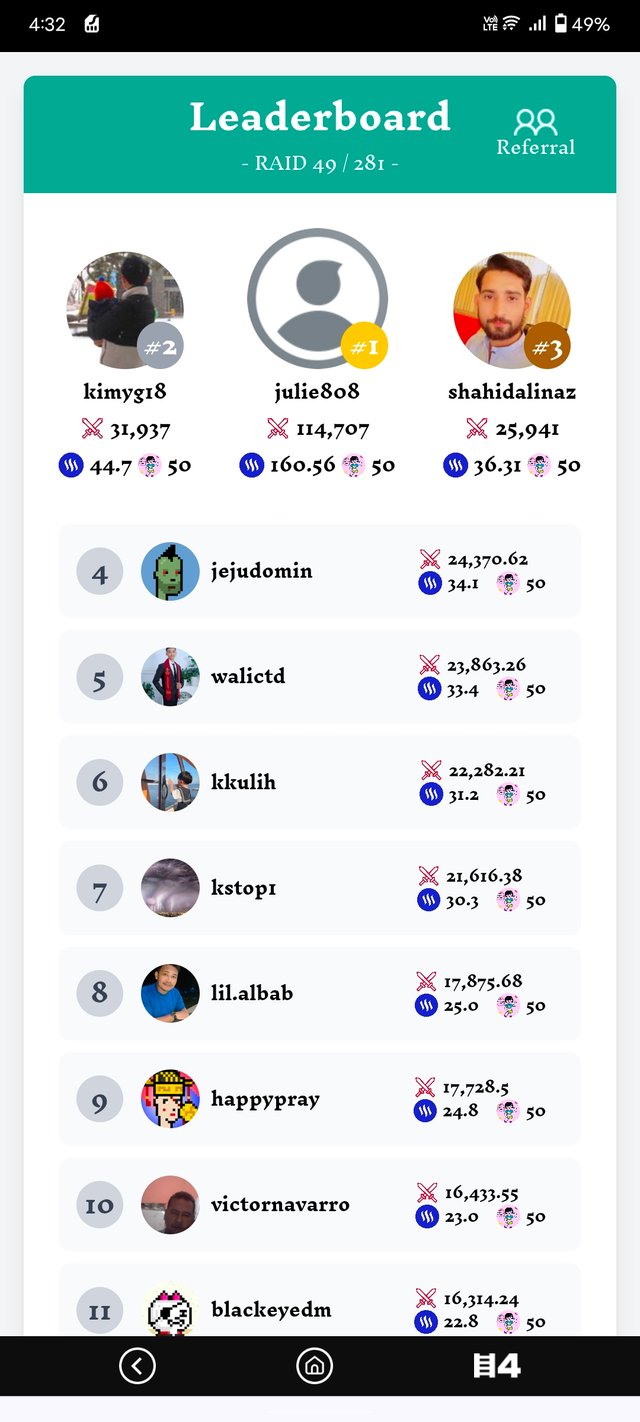Tap the pink character token icon for kkulih
The image size is (640, 1422).
[508, 795]
